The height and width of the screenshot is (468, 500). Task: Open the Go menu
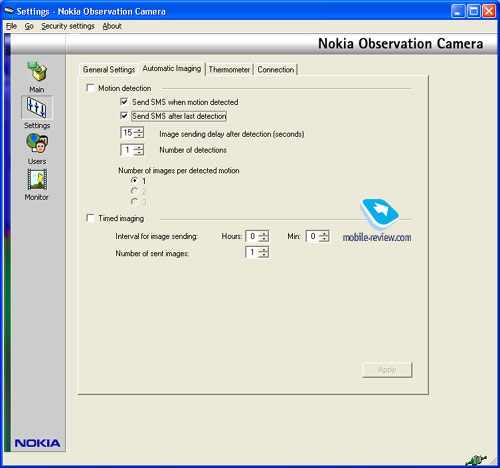[29, 26]
